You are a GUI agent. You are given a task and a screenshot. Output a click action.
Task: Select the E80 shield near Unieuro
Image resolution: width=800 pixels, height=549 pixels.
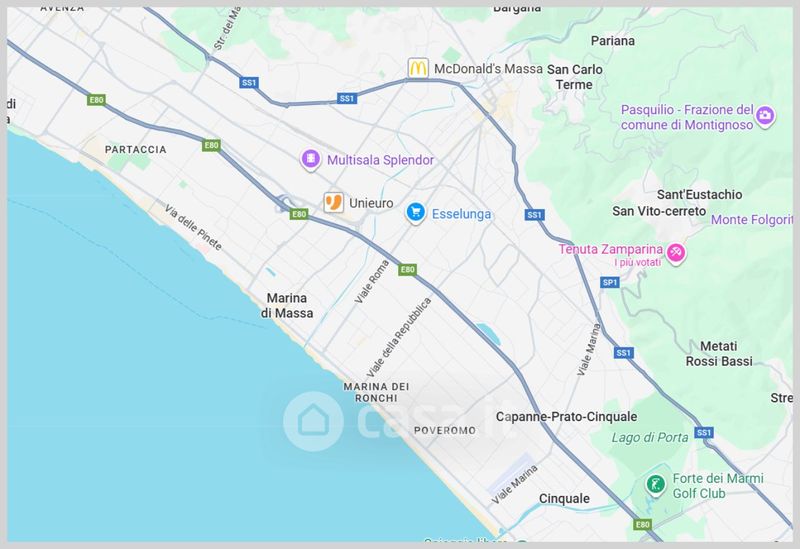299,214
